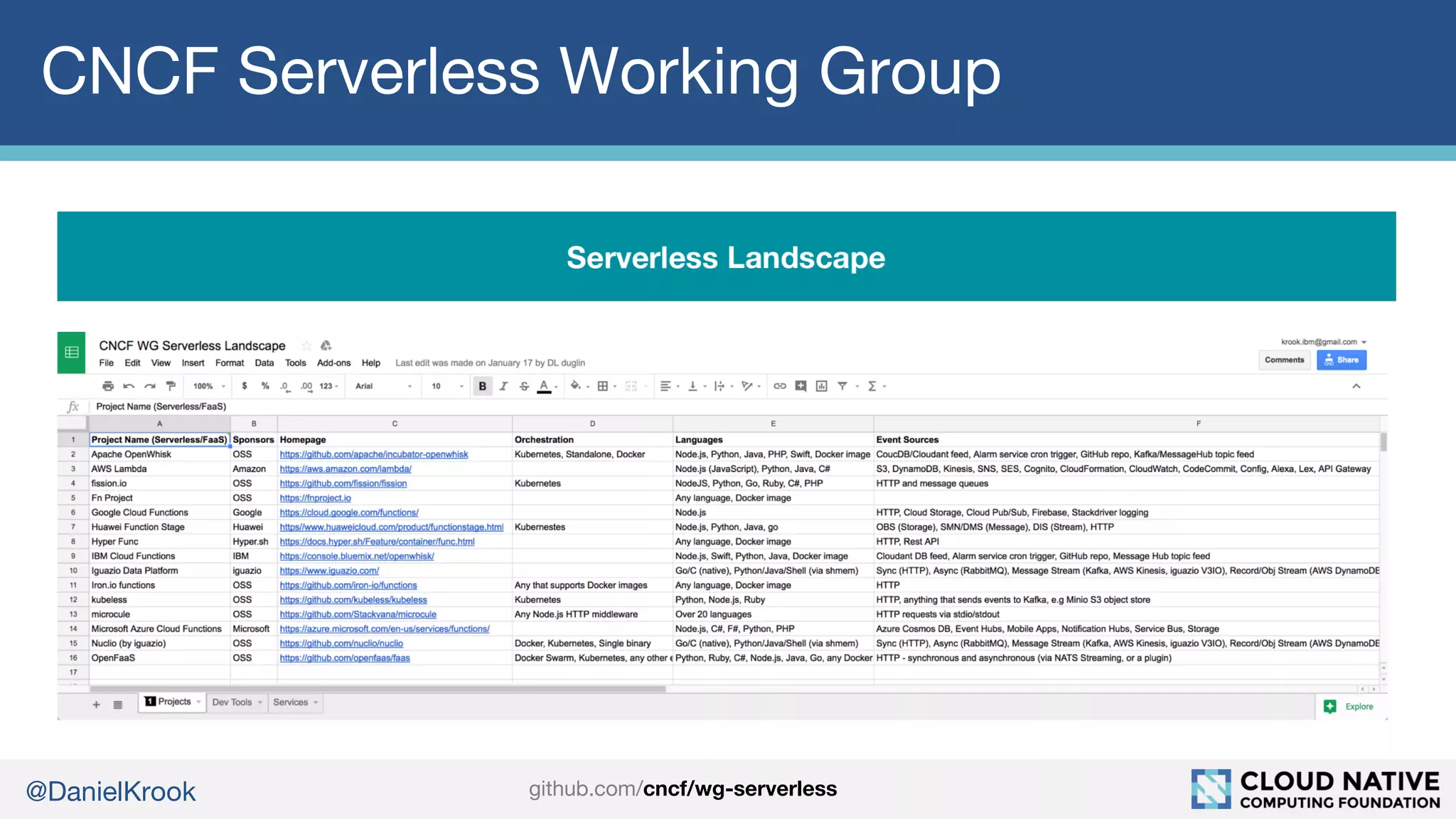The width and height of the screenshot is (1456, 819).
Task: Select the paint format tool
Action: point(171,386)
